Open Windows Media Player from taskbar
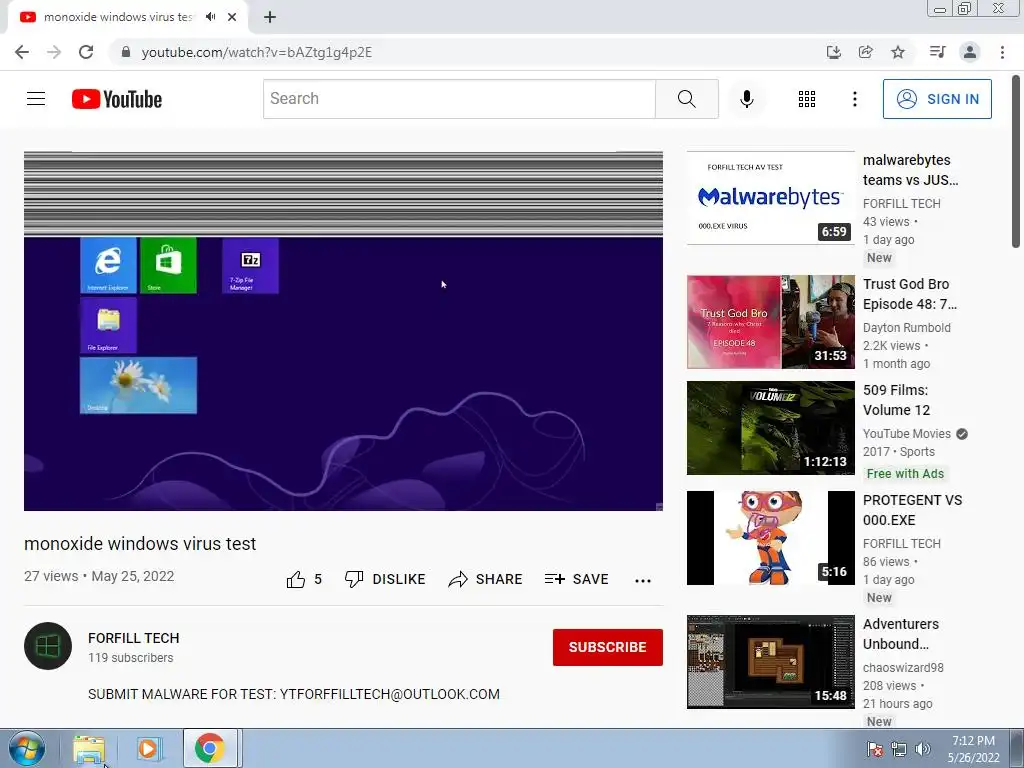1024x768 pixels. [149, 749]
